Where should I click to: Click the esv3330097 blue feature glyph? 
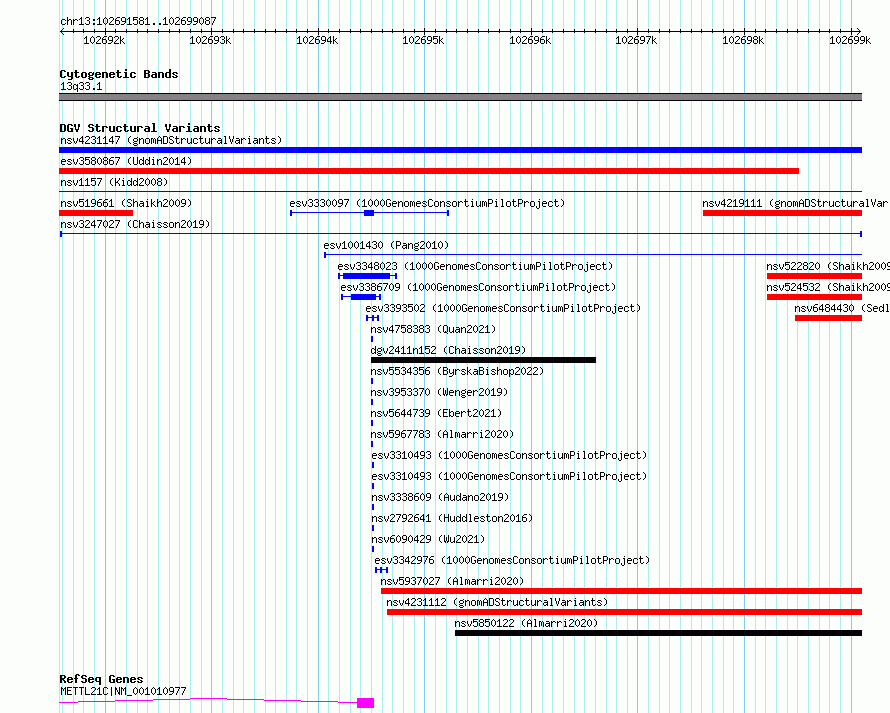coord(370,213)
